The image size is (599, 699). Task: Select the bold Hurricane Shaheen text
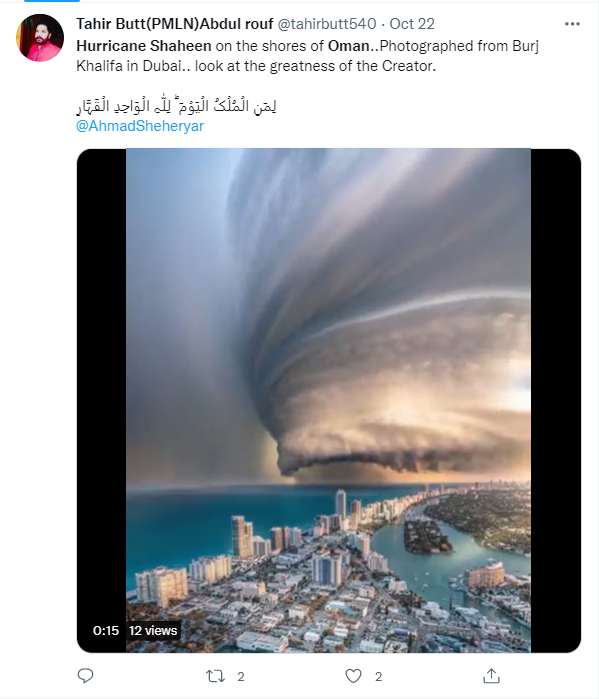144,46
